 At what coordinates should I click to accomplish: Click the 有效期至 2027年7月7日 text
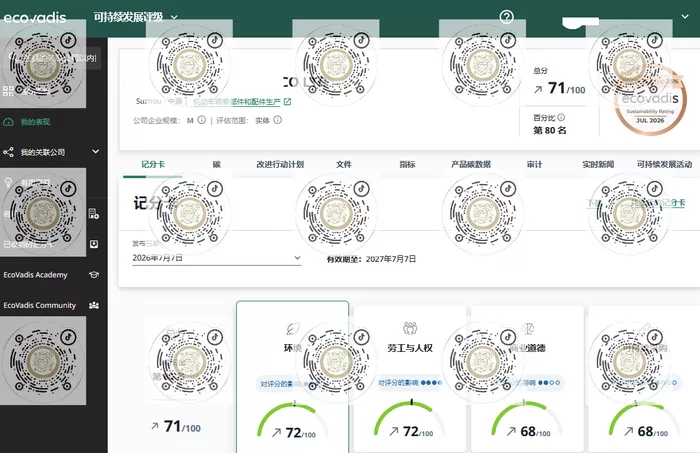click(371, 259)
